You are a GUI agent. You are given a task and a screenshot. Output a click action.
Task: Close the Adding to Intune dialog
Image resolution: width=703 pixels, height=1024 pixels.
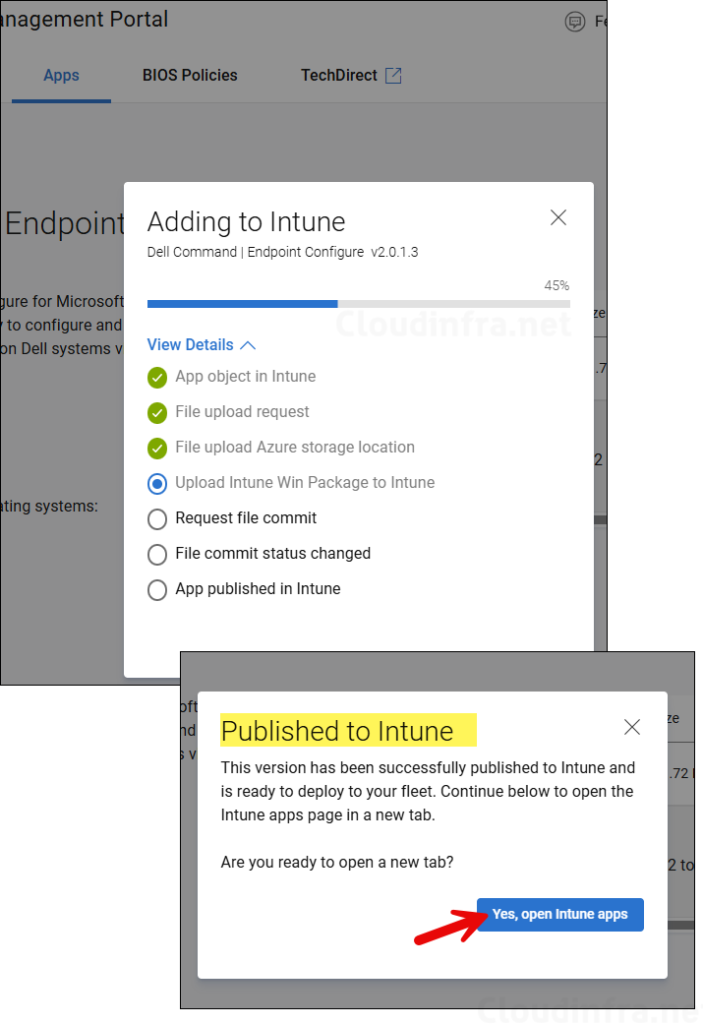(x=558, y=218)
